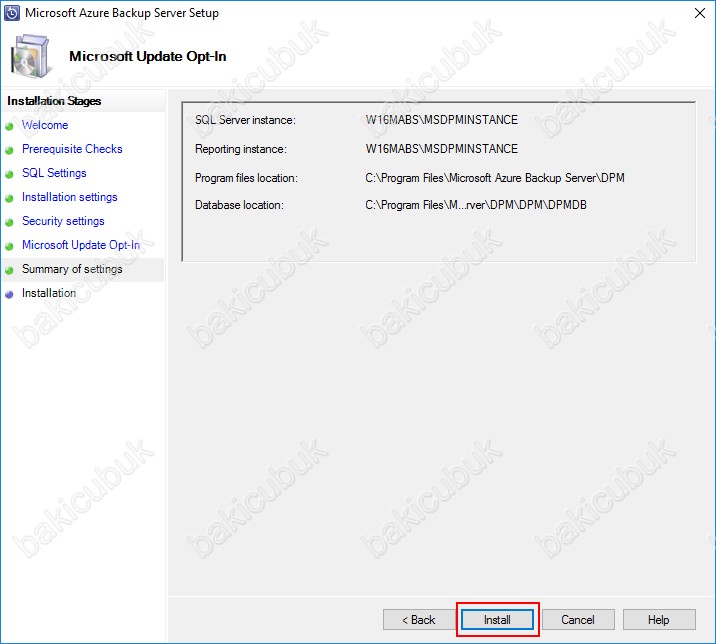Viewport: 716px width, 644px height.
Task: Click the 'Reporting instance:' label
Action: click(x=241, y=149)
